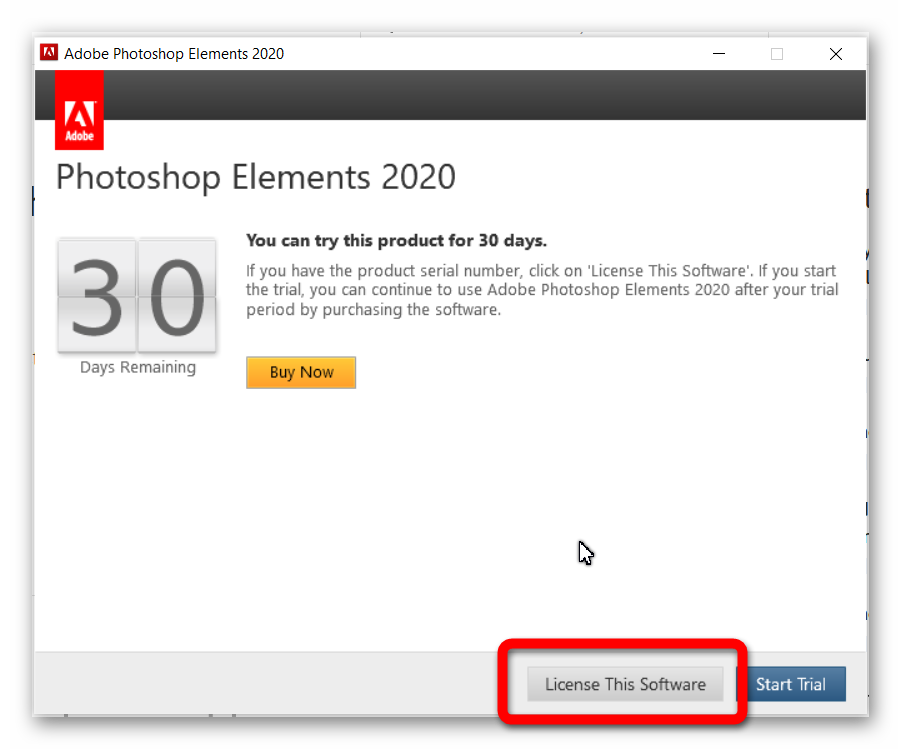Click the dark gray header banner
This screenshot has height=749, width=901.
pos(484,95)
